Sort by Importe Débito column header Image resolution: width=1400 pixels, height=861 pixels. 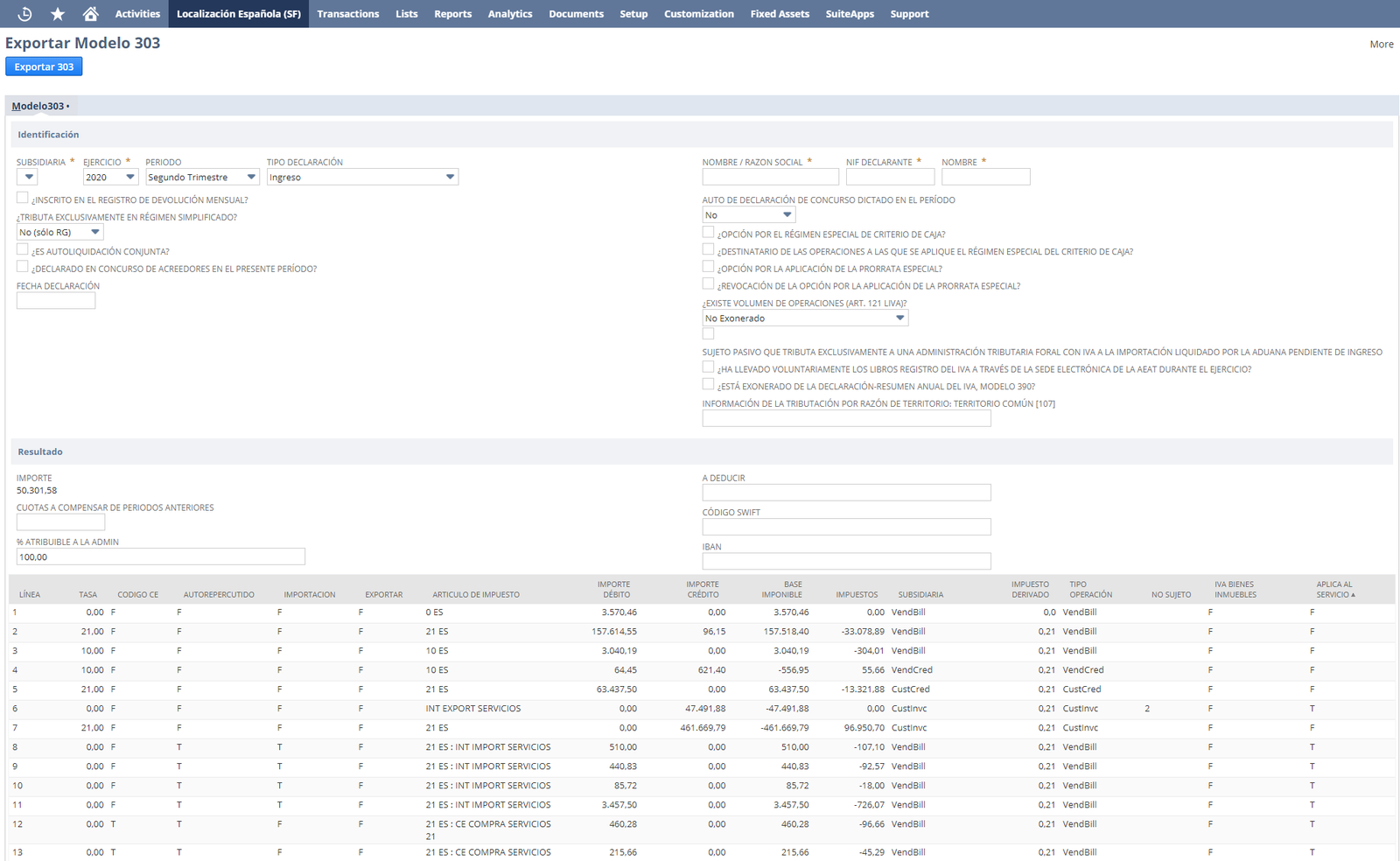[614, 589]
